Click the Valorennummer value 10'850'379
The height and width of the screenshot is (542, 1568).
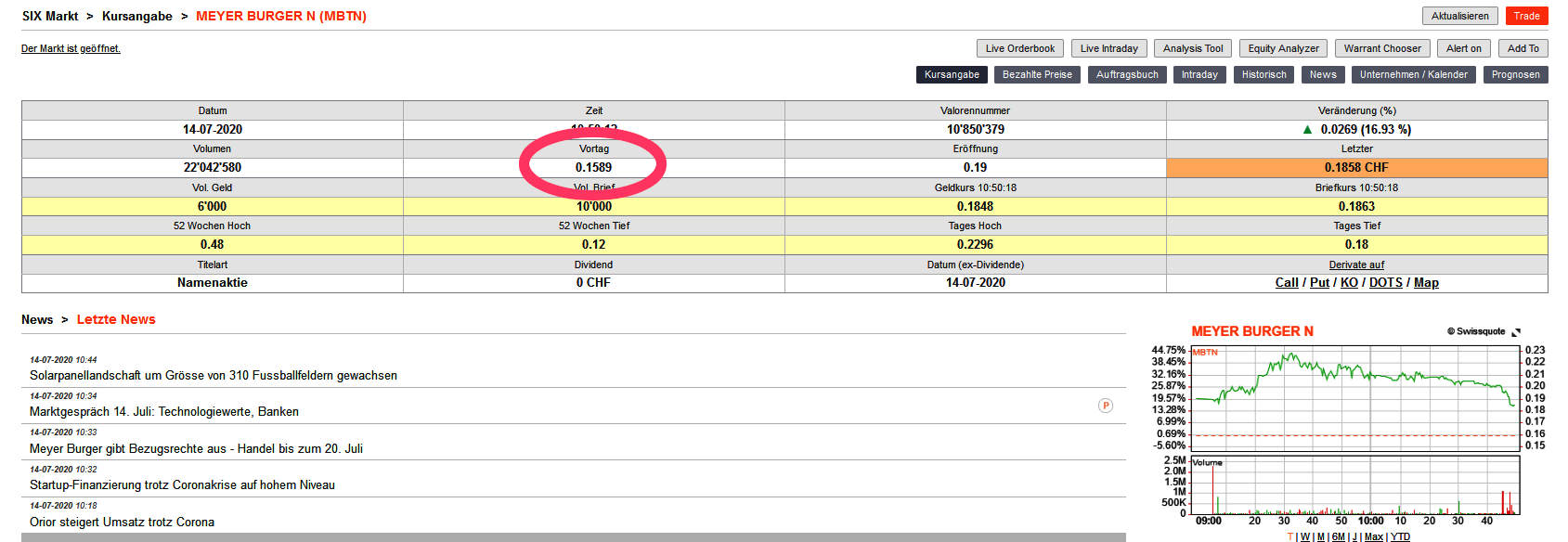tap(976, 130)
